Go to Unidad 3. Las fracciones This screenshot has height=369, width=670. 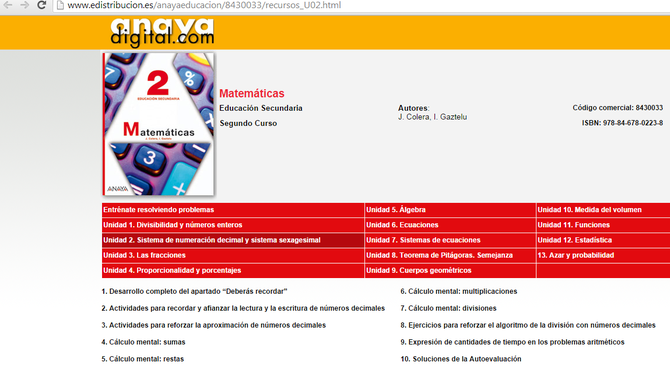pyautogui.click(x=233, y=255)
